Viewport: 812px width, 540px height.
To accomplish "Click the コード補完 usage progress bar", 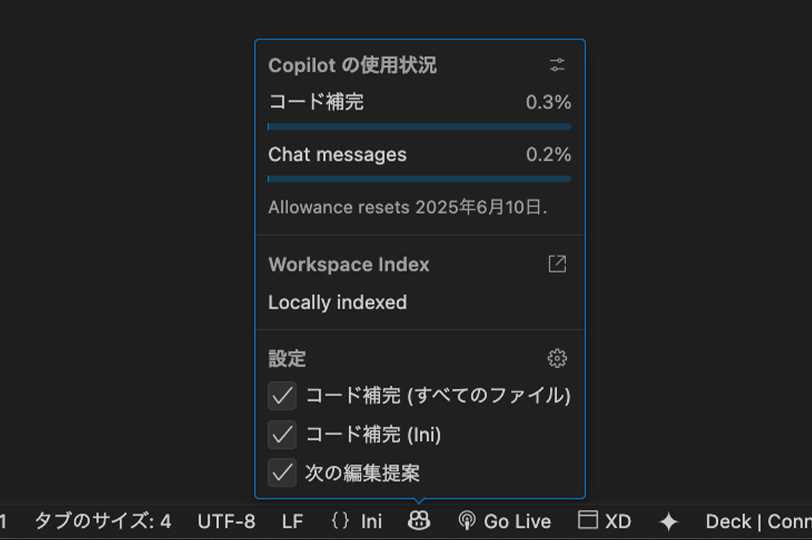I will click(419, 126).
